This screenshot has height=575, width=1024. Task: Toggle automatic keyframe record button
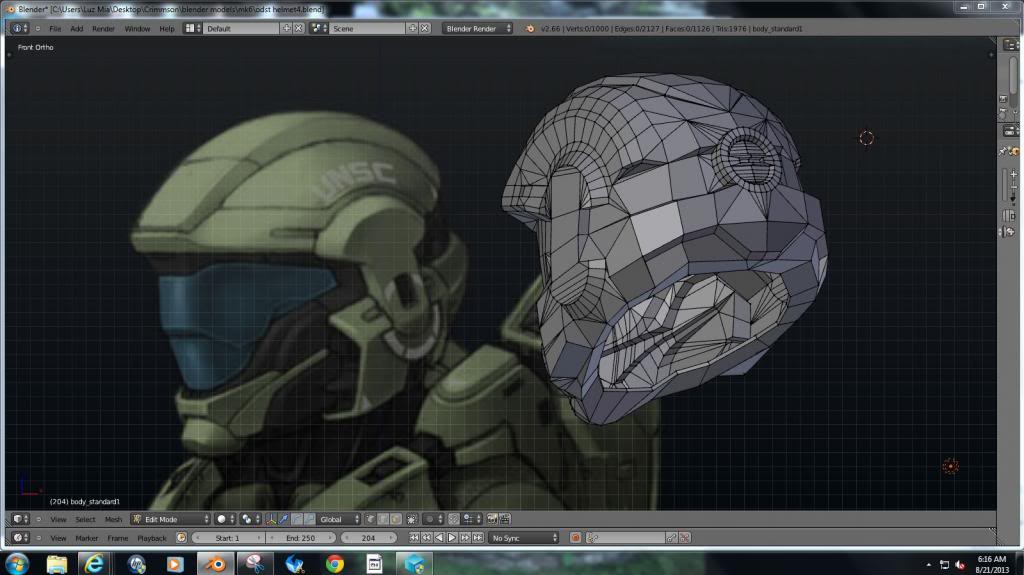576,538
